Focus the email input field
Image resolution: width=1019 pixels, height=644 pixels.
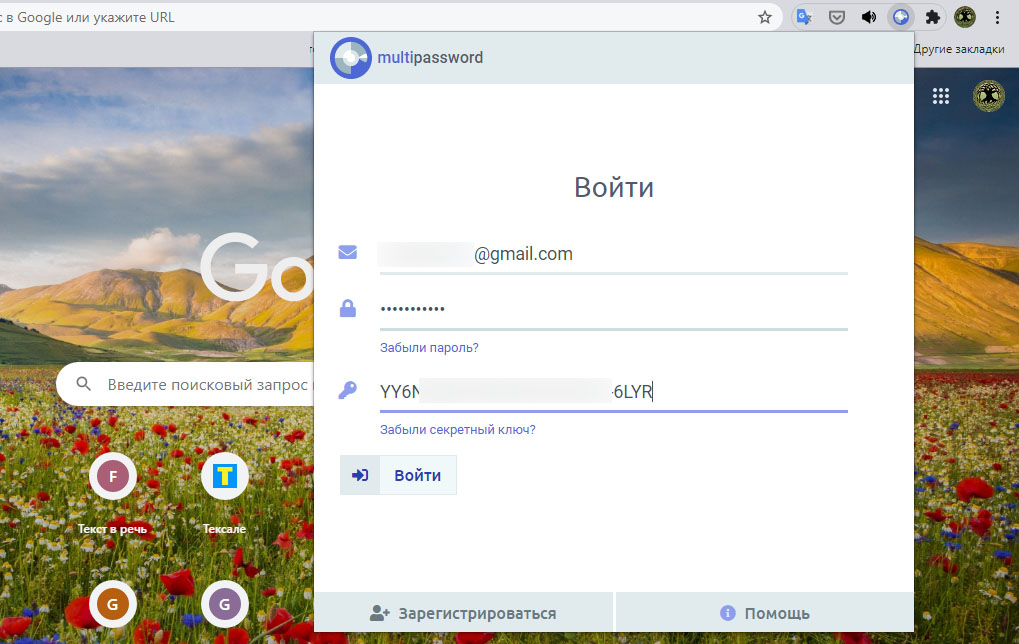(613, 254)
